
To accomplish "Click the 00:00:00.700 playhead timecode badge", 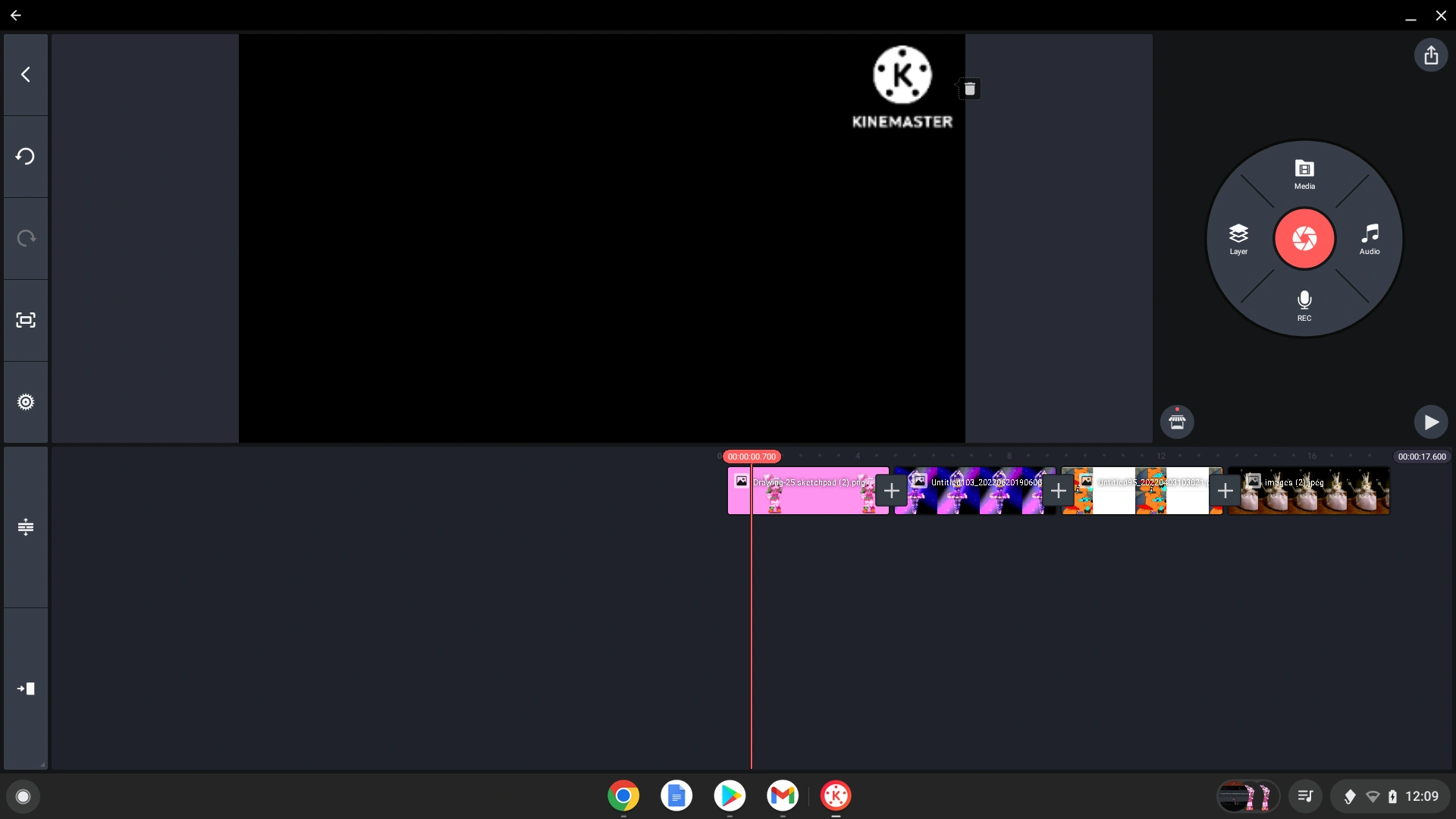I will coord(752,456).
